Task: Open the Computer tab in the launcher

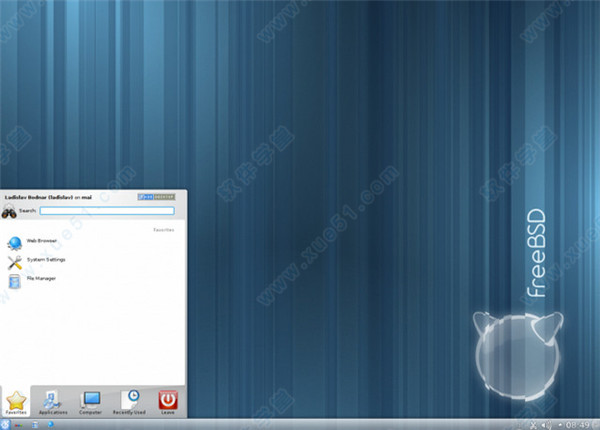Action: click(x=90, y=402)
